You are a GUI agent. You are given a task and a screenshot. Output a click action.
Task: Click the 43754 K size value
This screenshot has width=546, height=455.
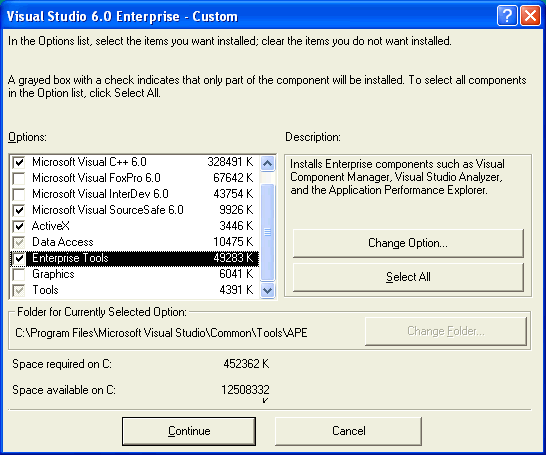[233, 194]
